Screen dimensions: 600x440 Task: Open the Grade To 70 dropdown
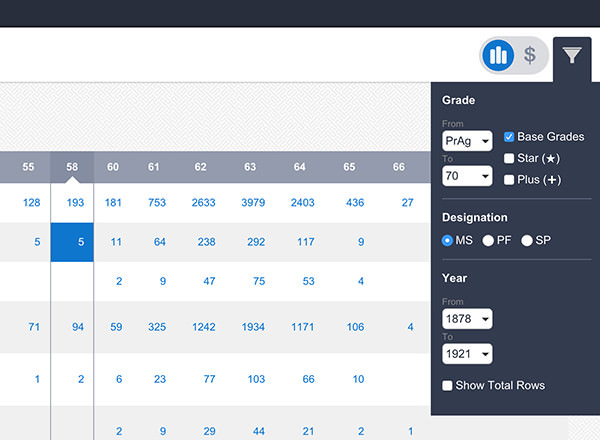467,176
